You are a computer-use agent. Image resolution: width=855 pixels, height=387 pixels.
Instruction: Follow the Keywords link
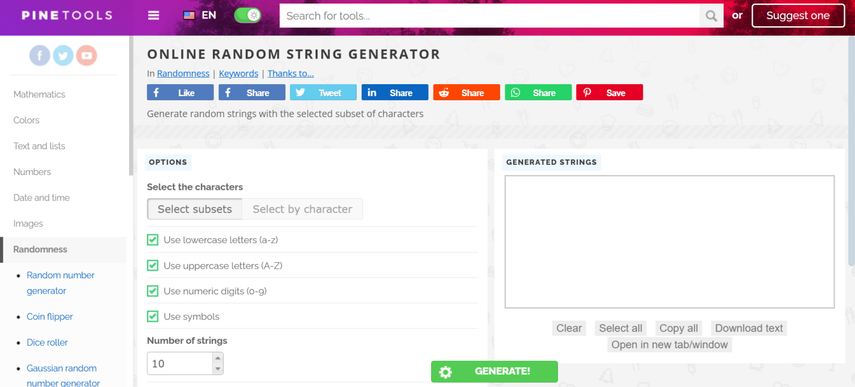(238, 74)
